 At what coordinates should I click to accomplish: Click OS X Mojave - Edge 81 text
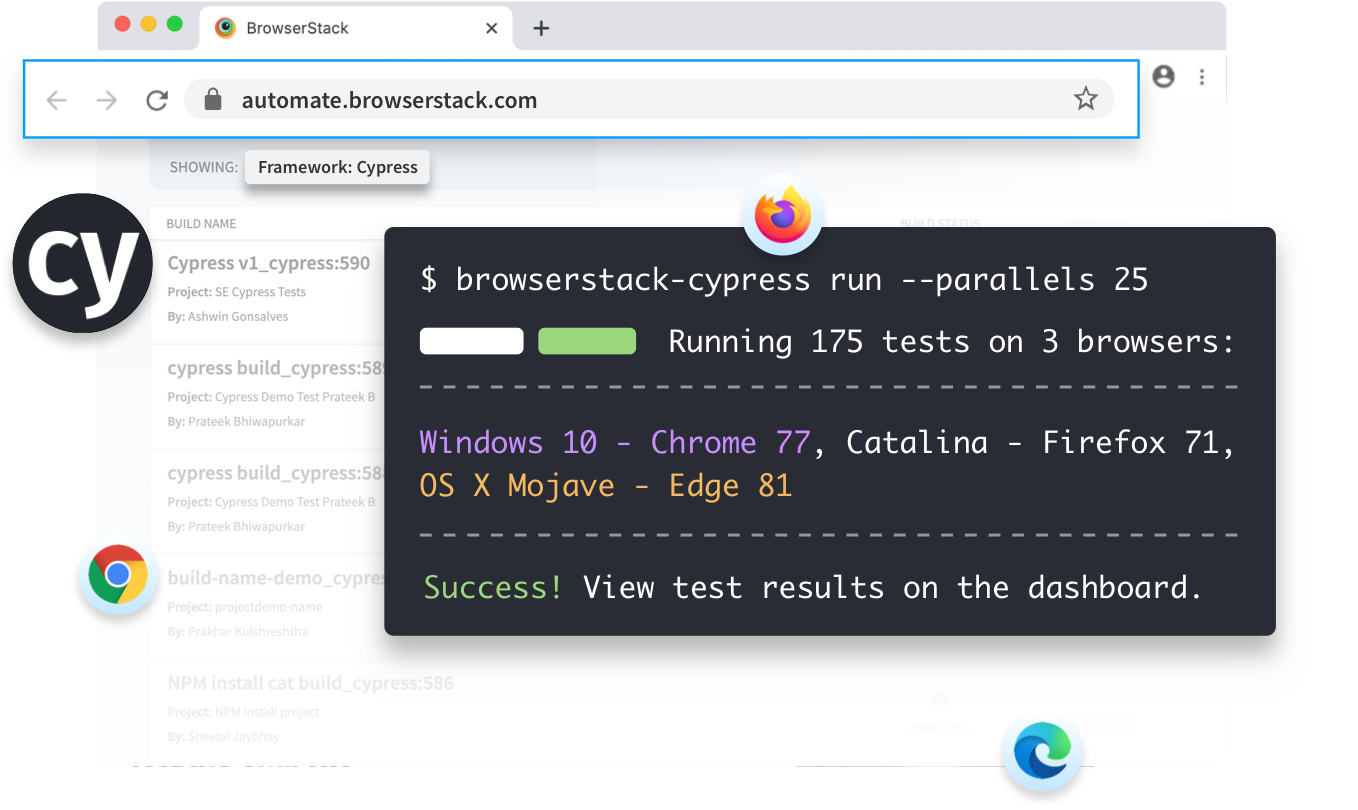pos(606,486)
